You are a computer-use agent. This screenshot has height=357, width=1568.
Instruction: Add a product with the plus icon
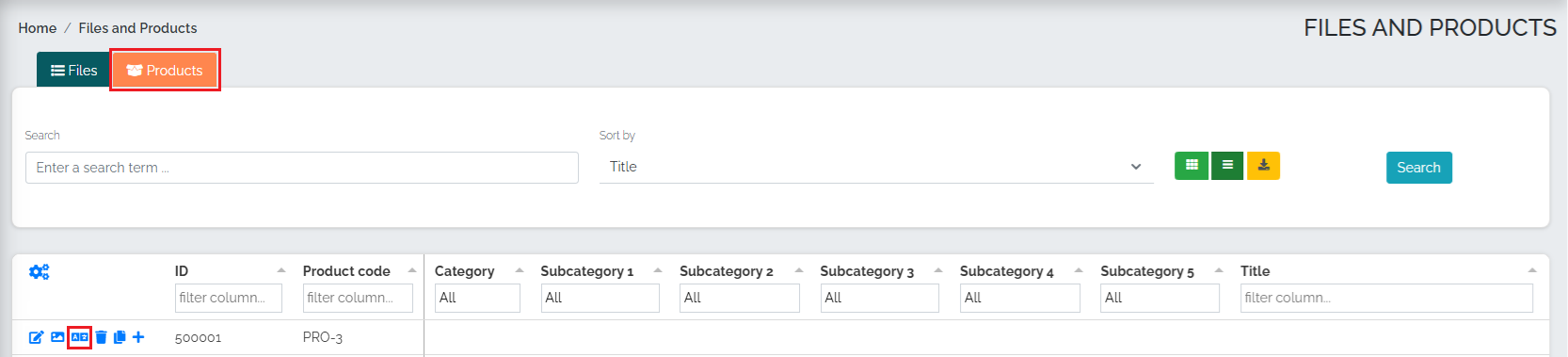[x=138, y=337]
